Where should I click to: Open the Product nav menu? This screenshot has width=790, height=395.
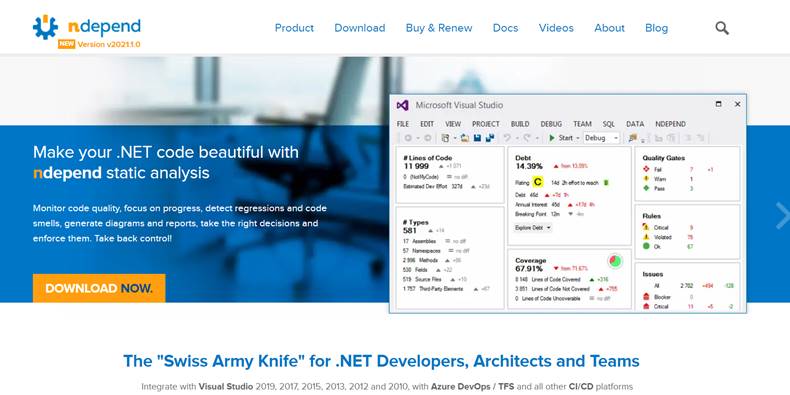point(294,28)
